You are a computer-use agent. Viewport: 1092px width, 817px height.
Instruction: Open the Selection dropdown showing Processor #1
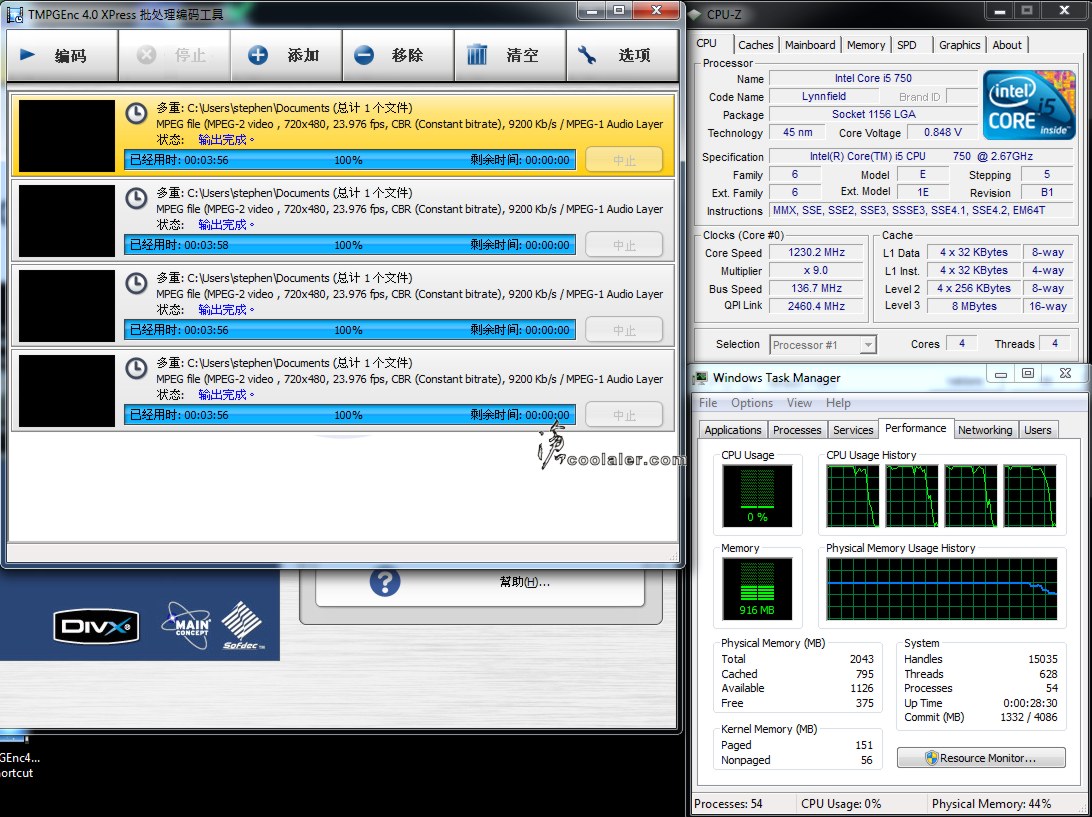(822, 345)
